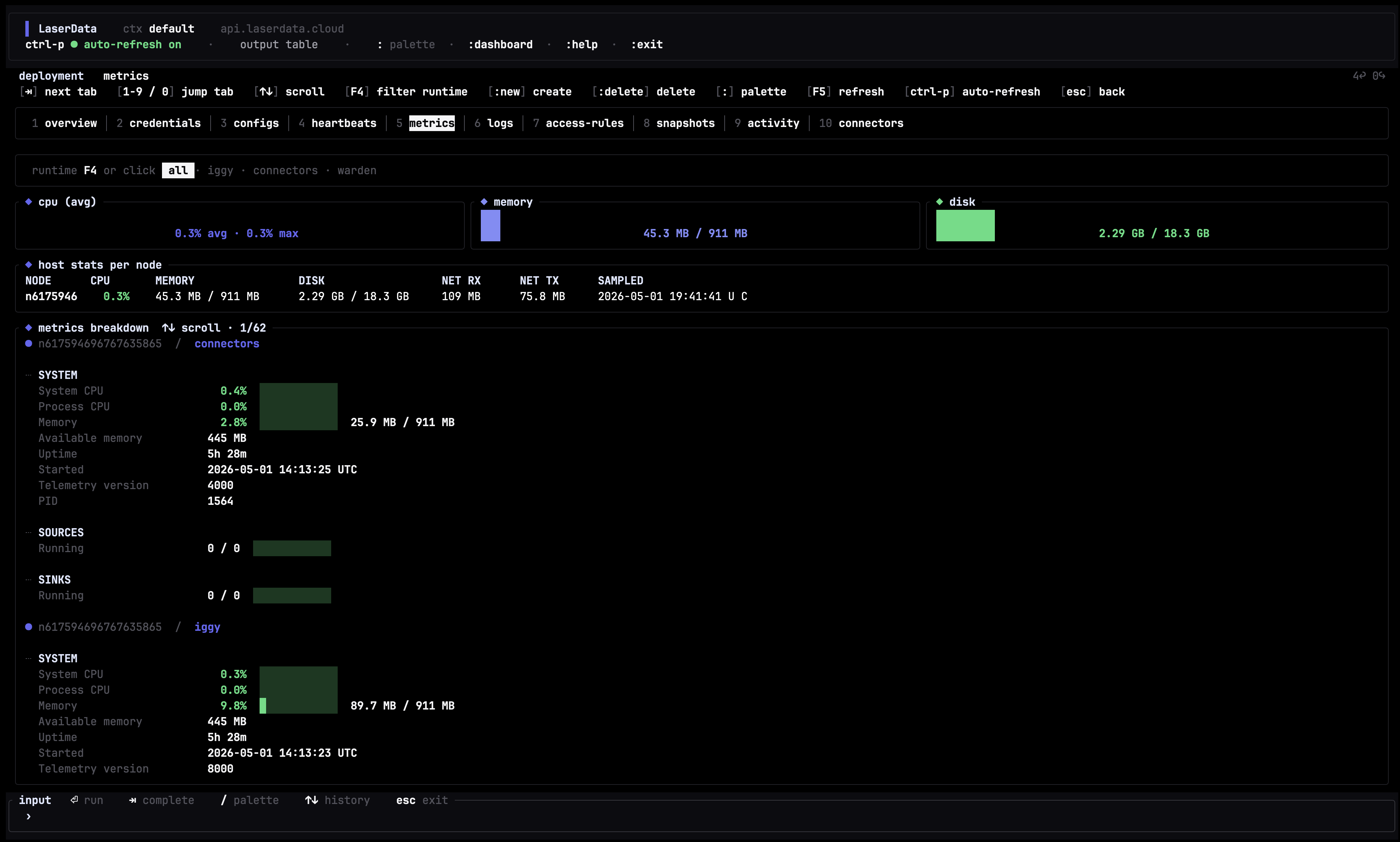Filter runtime by connectors
The height and width of the screenshot is (842, 1400).
pos(286,170)
